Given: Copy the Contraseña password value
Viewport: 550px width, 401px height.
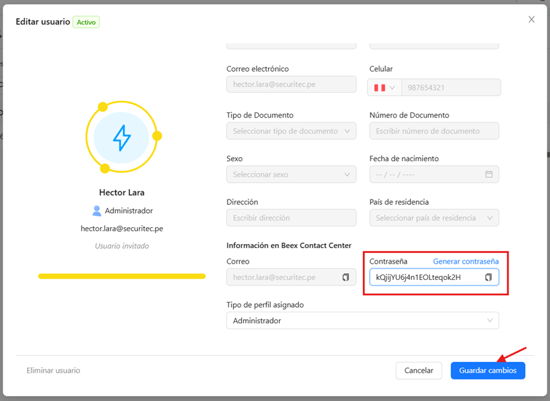Looking at the screenshot, I should (x=488, y=277).
